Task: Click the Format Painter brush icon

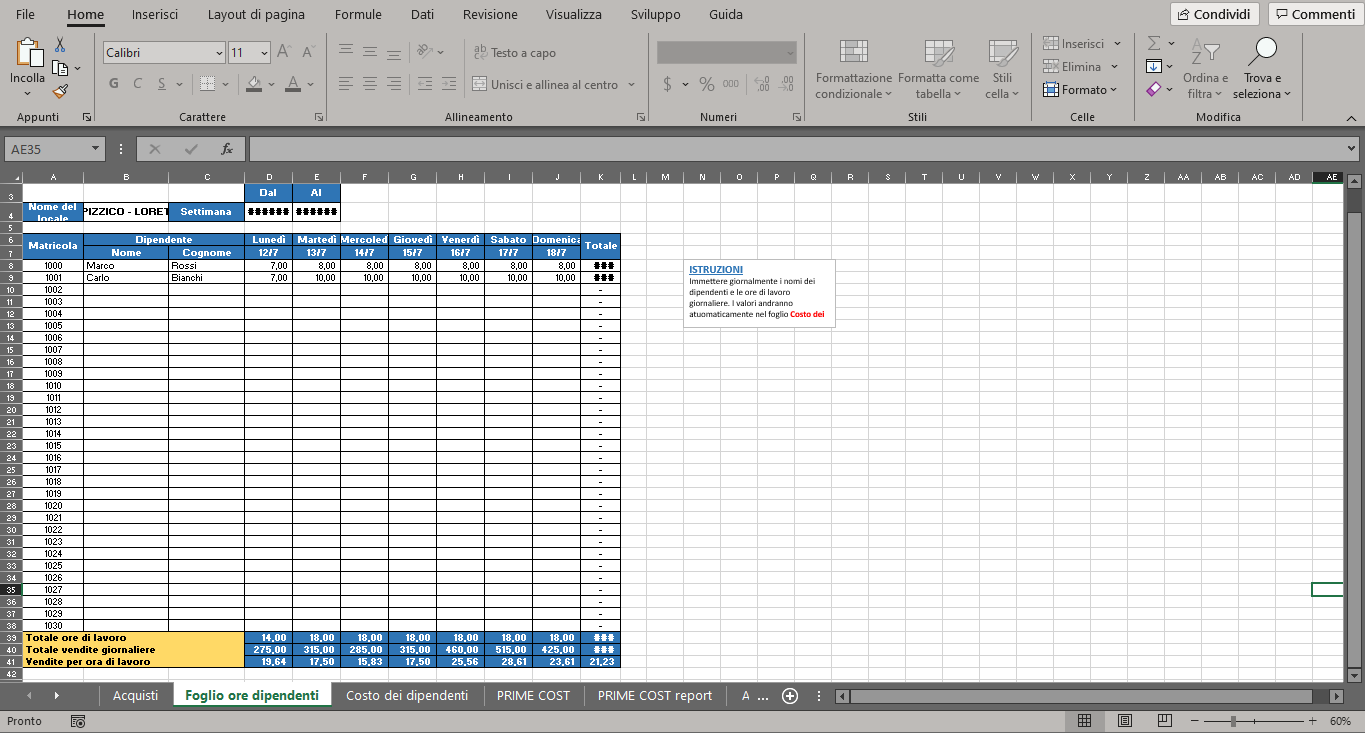Action: (60, 91)
